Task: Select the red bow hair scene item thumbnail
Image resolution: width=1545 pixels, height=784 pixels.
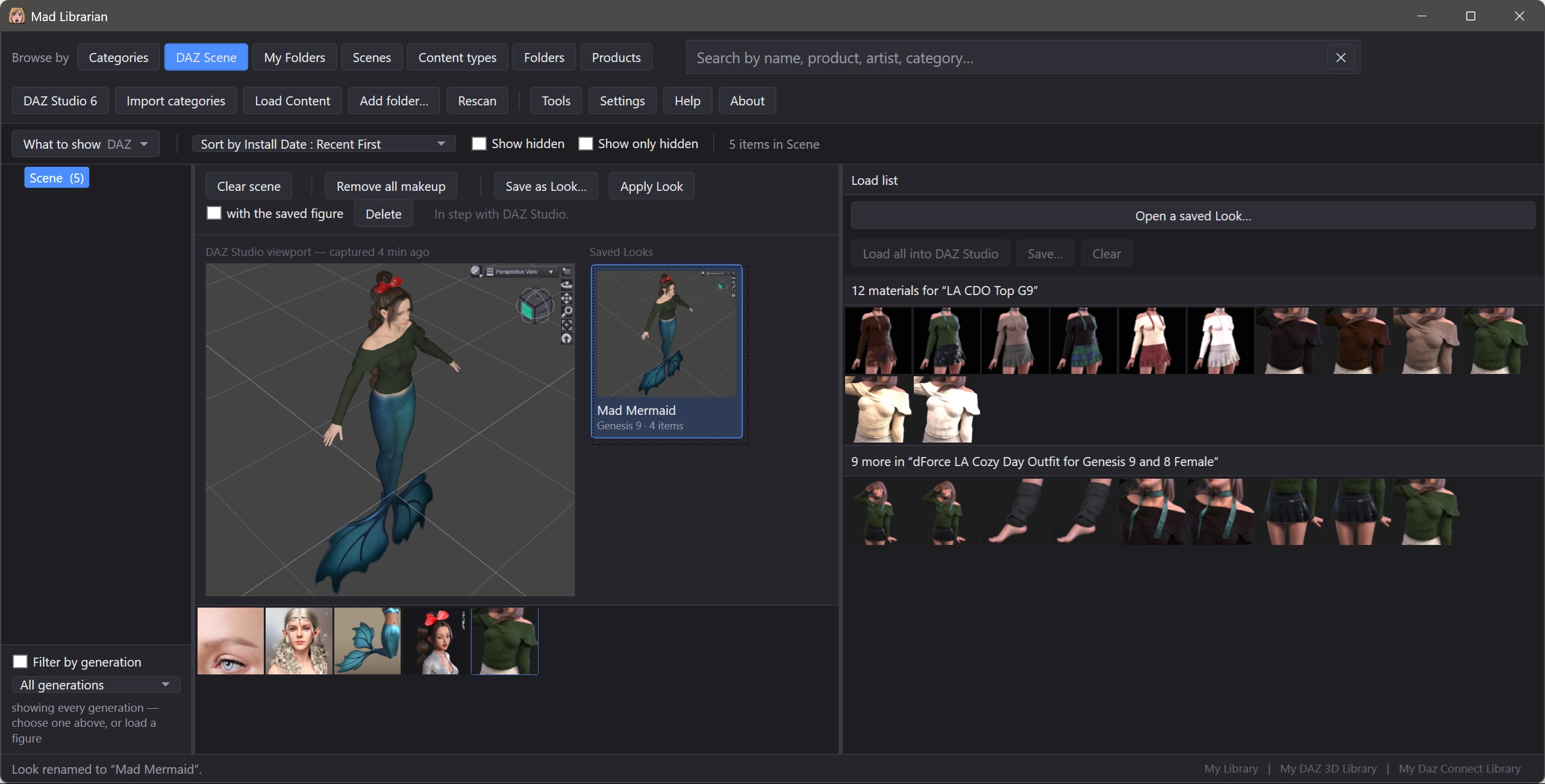Action: (x=436, y=641)
